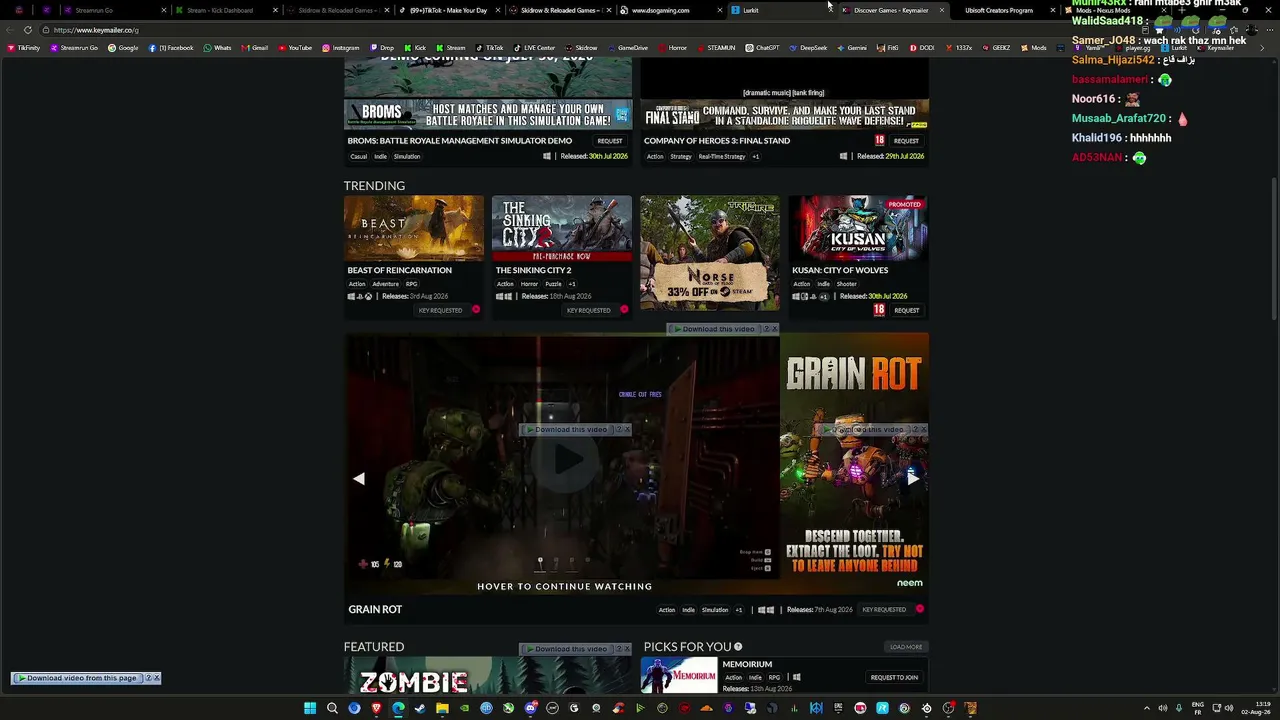Click Load More in Picks For You
Screen dimensions: 1280x720
(906, 647)
